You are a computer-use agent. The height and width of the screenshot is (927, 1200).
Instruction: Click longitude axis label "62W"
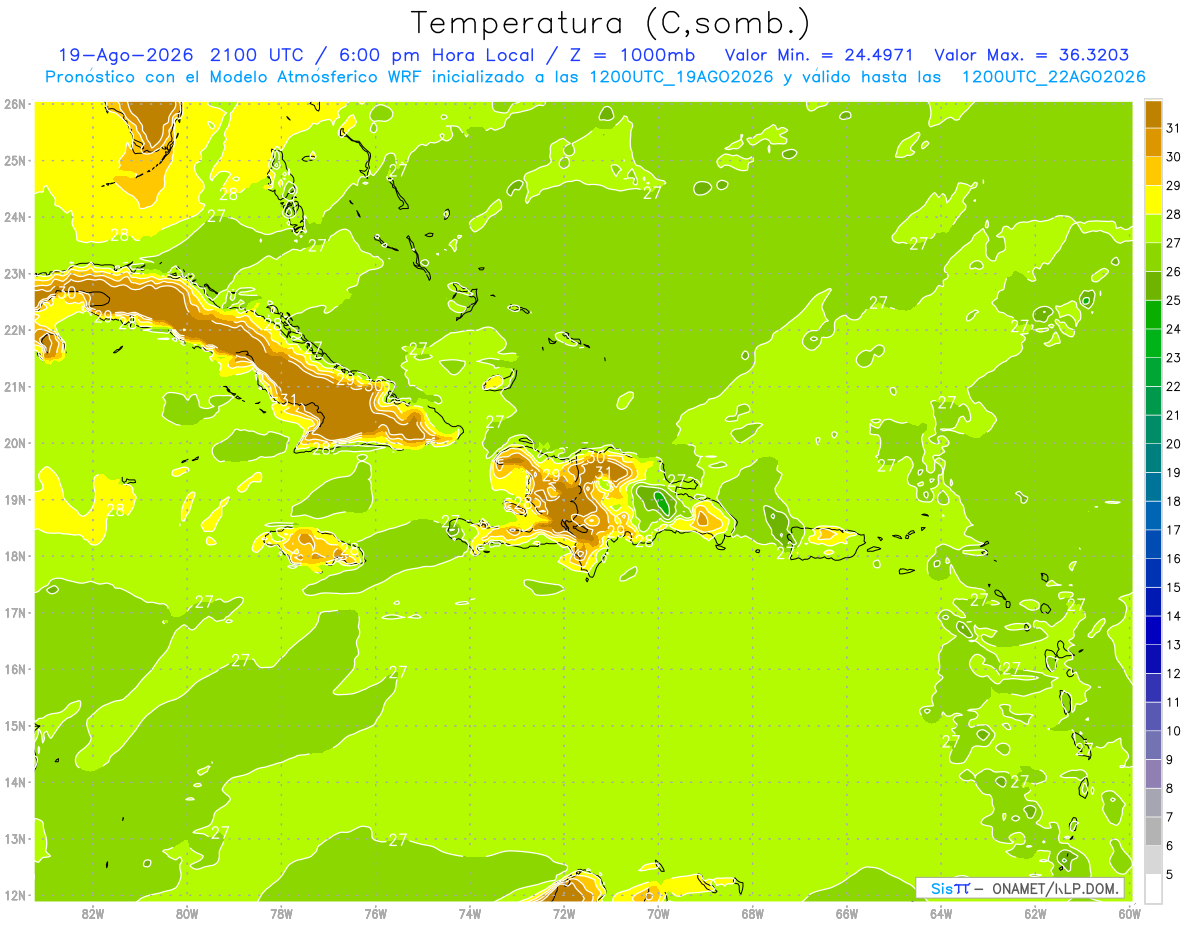[1035, 913]
